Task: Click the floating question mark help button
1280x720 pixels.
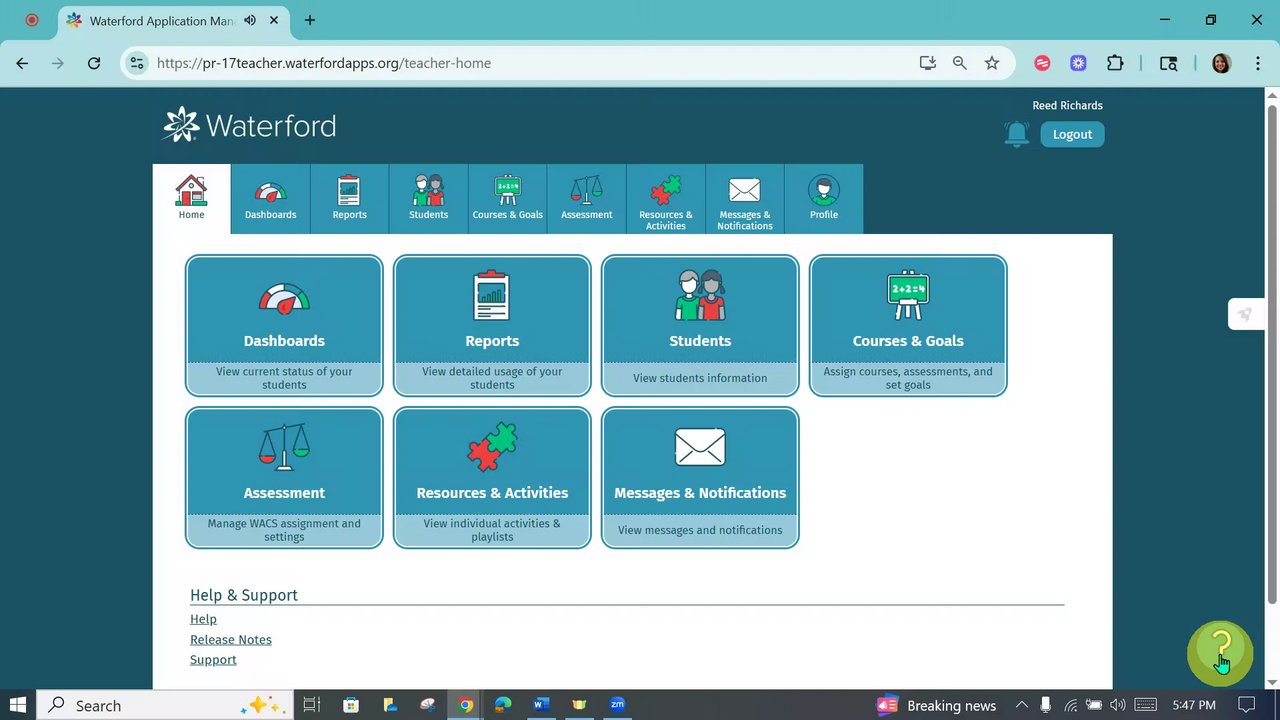Action: coord(1220,653)
